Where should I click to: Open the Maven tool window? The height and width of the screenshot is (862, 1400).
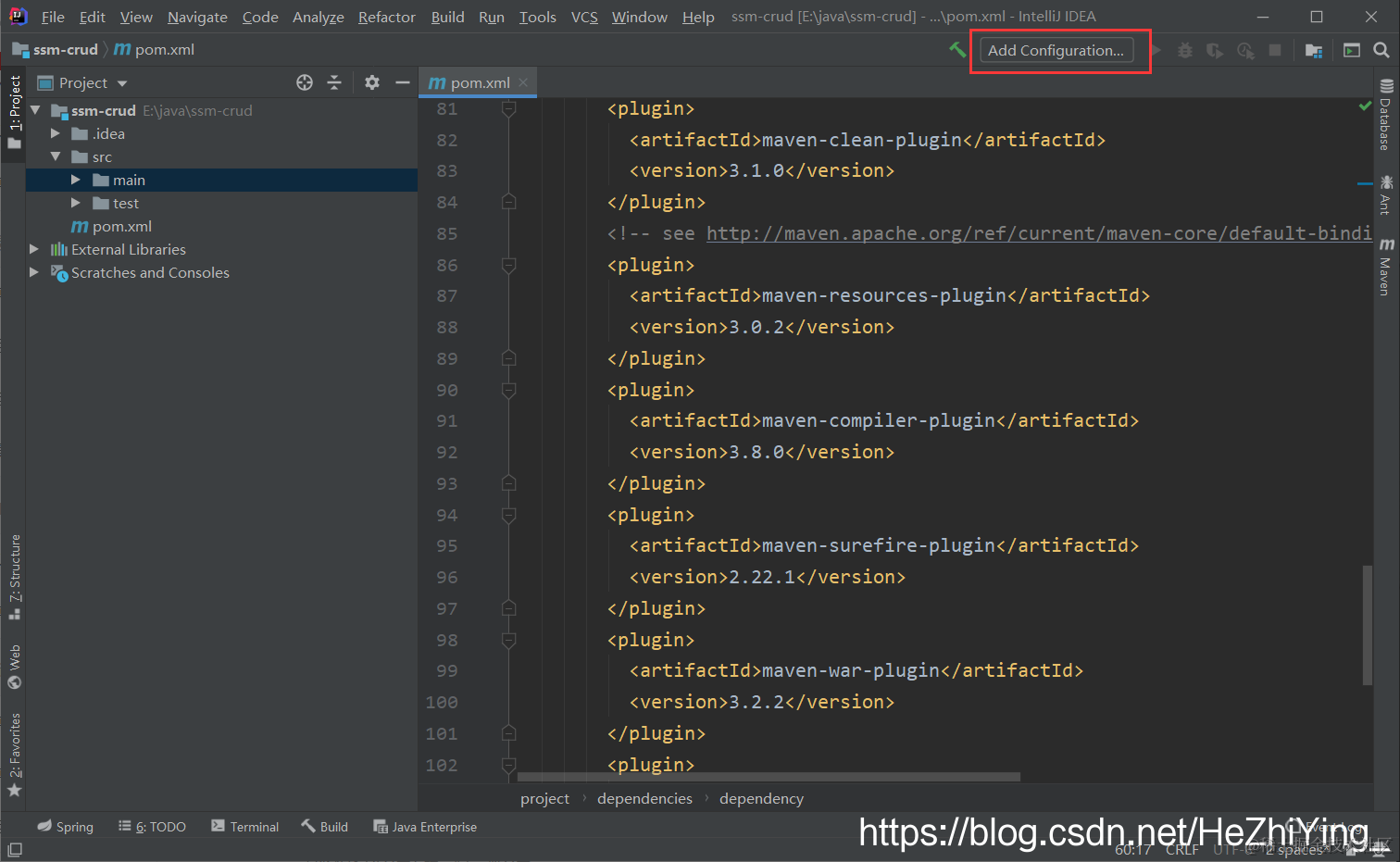(1386, 267)
